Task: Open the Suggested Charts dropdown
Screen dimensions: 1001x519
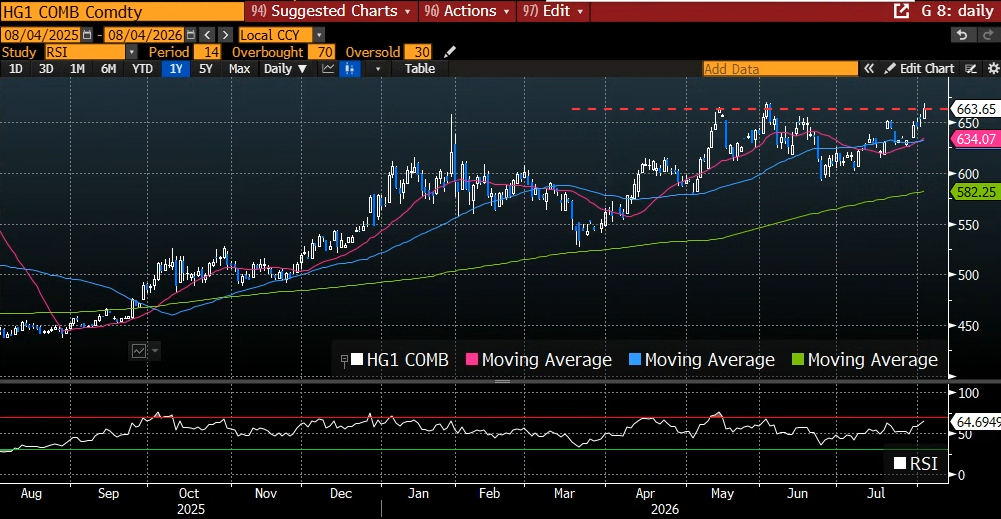Action: pyautogui.click(x=331, y=11)
